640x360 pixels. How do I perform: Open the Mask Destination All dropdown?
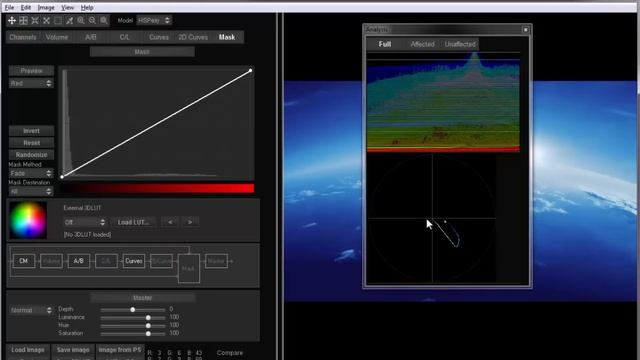[31, 191]
